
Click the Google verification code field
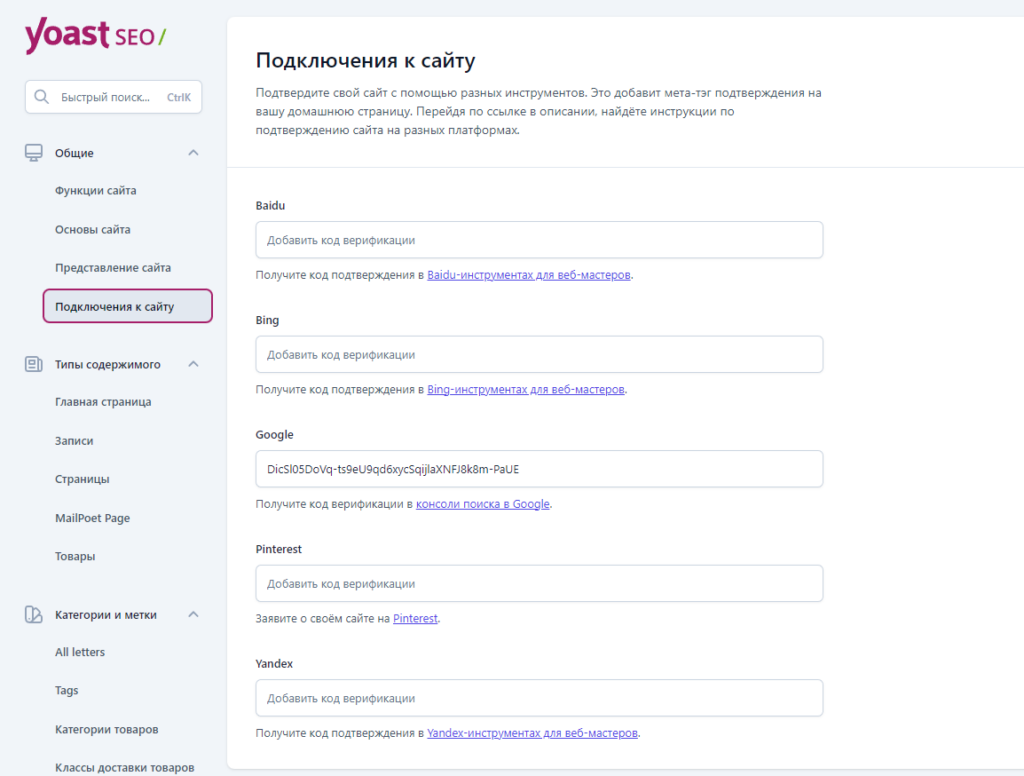[x=539, y=469]
